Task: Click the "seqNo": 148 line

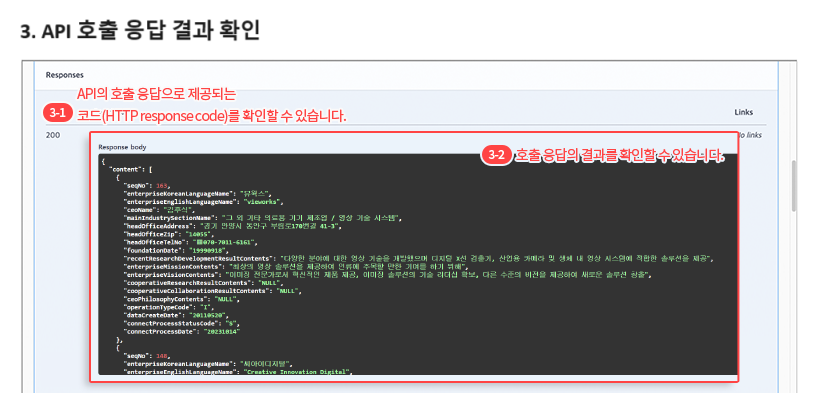Action: pos(147,356)
